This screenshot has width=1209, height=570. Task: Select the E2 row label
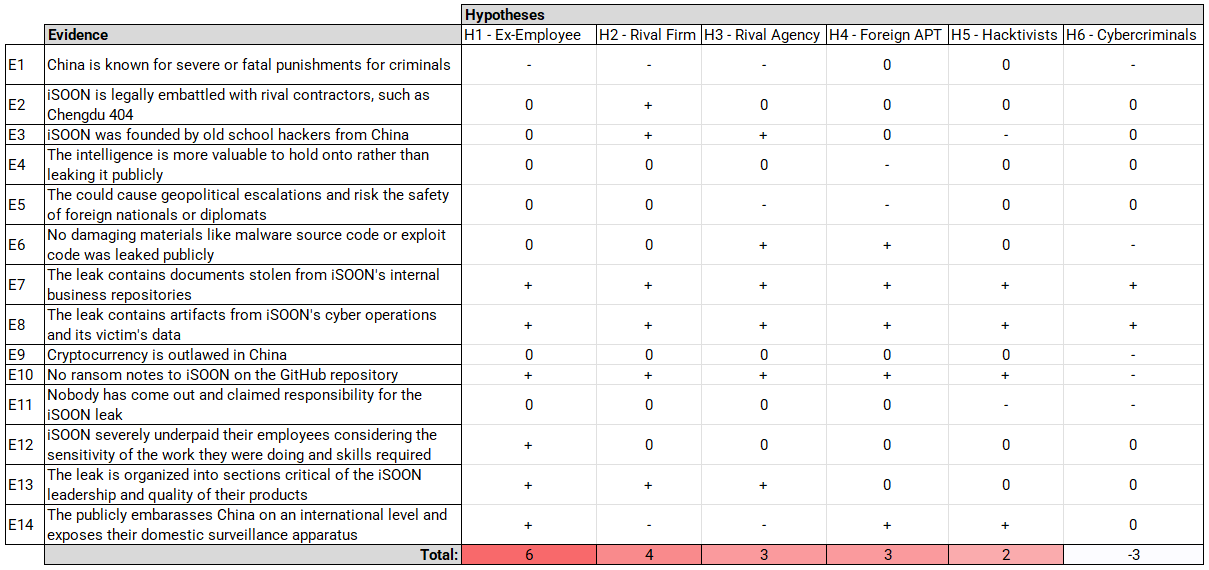pos(25,105)
